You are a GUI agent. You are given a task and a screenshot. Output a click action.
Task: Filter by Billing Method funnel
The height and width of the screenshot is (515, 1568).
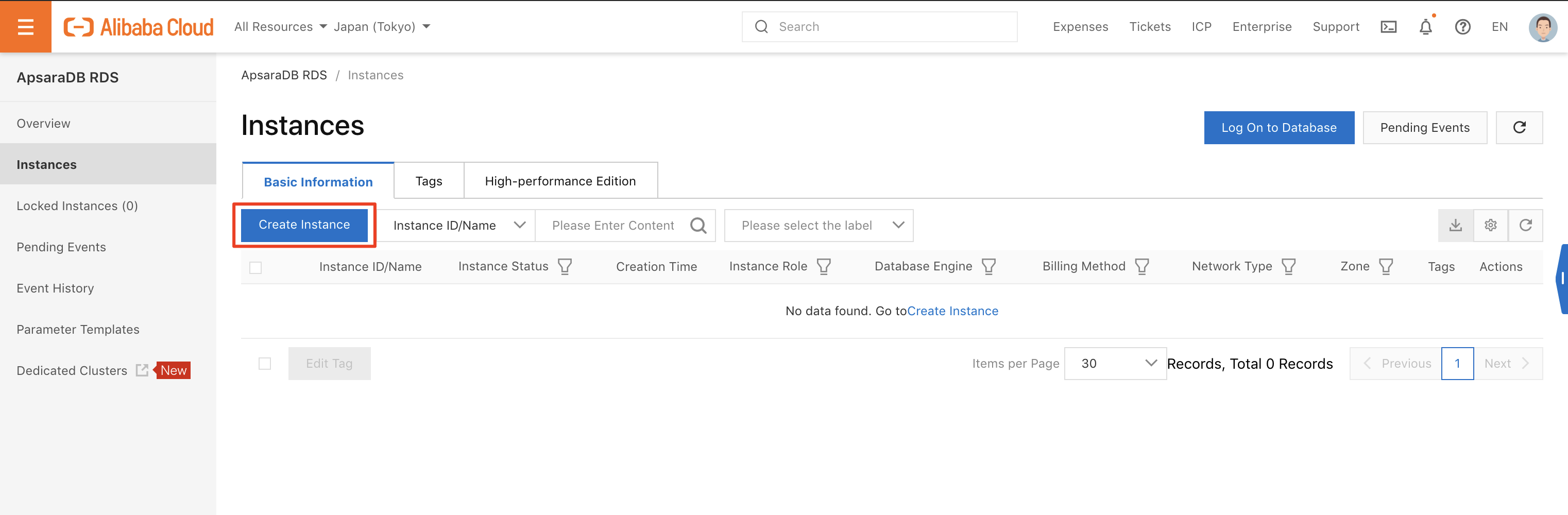pyautogui.click(x=1142, y=267)
